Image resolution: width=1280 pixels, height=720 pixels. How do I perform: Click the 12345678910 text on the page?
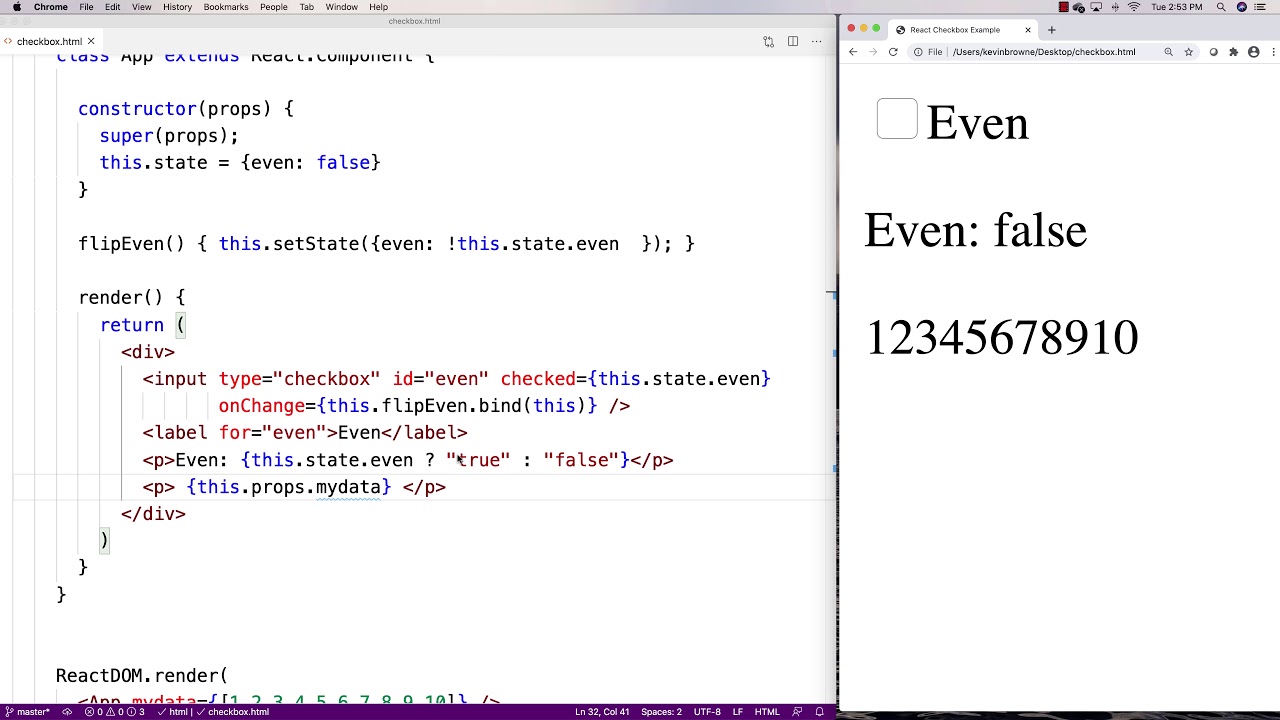1002,338
